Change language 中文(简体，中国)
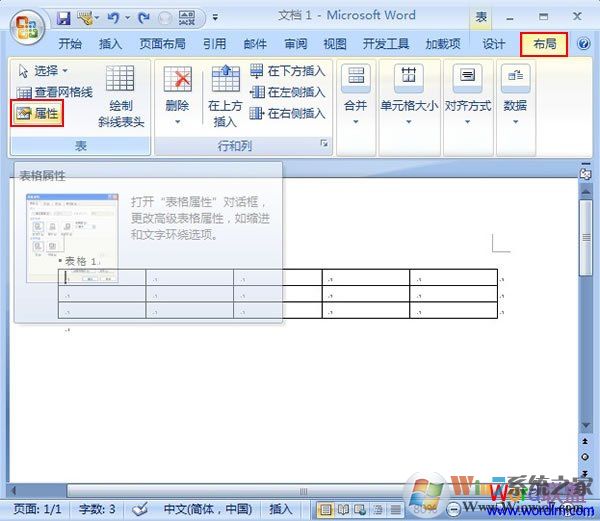The width and height of the screenshot is (600, 521). pyautogui.click(x=208, y=509)
